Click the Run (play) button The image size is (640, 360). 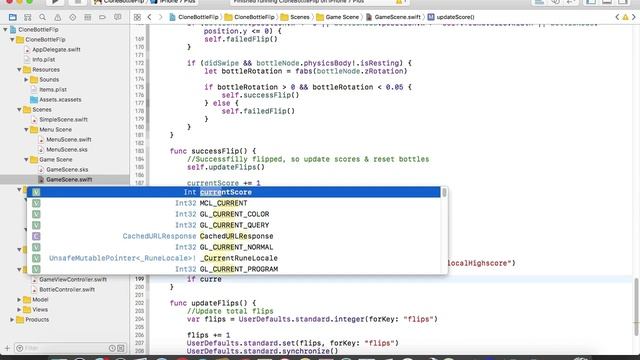click(x=55, y=2)
